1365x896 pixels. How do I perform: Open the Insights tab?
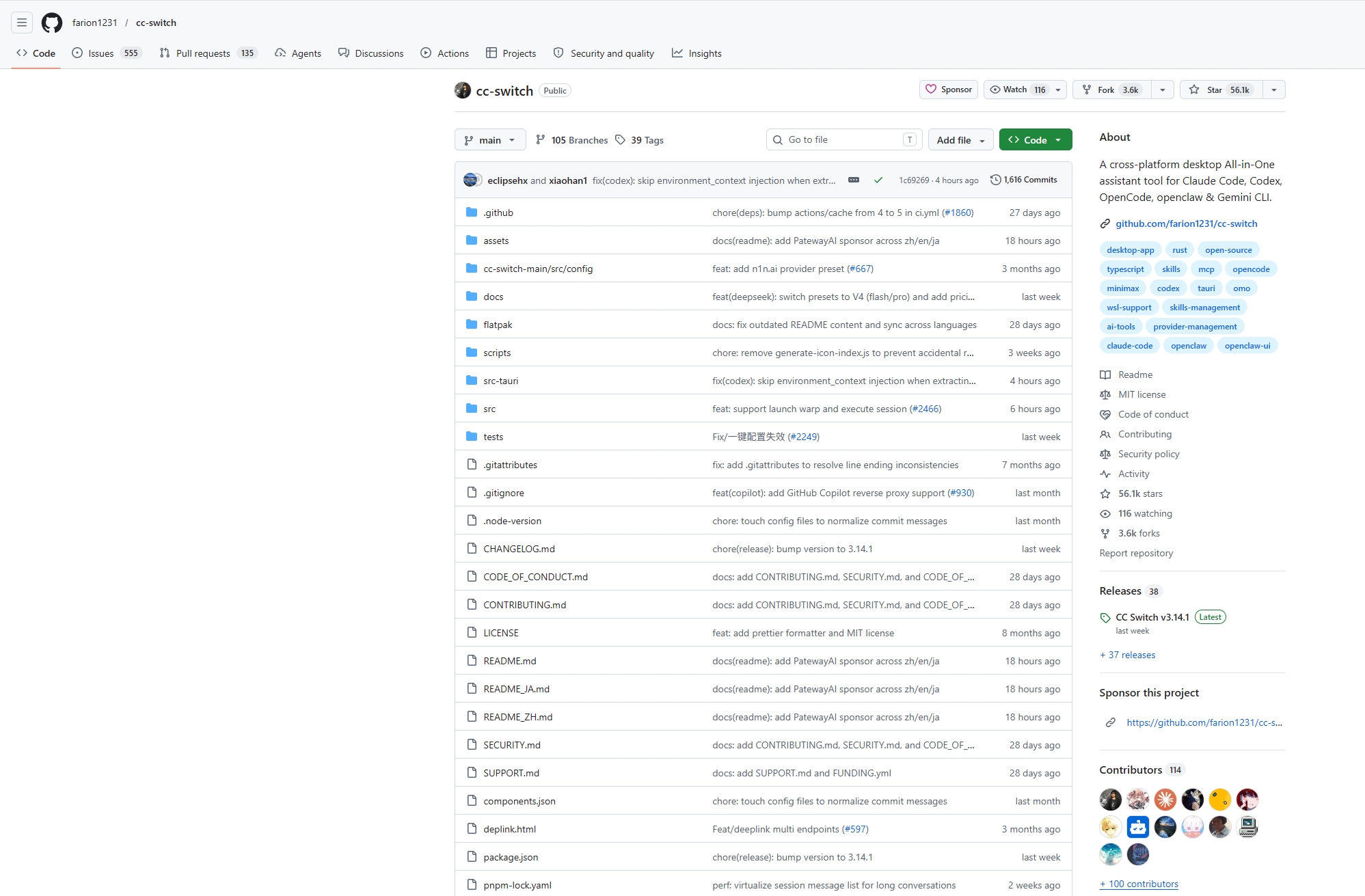[697, 53]
